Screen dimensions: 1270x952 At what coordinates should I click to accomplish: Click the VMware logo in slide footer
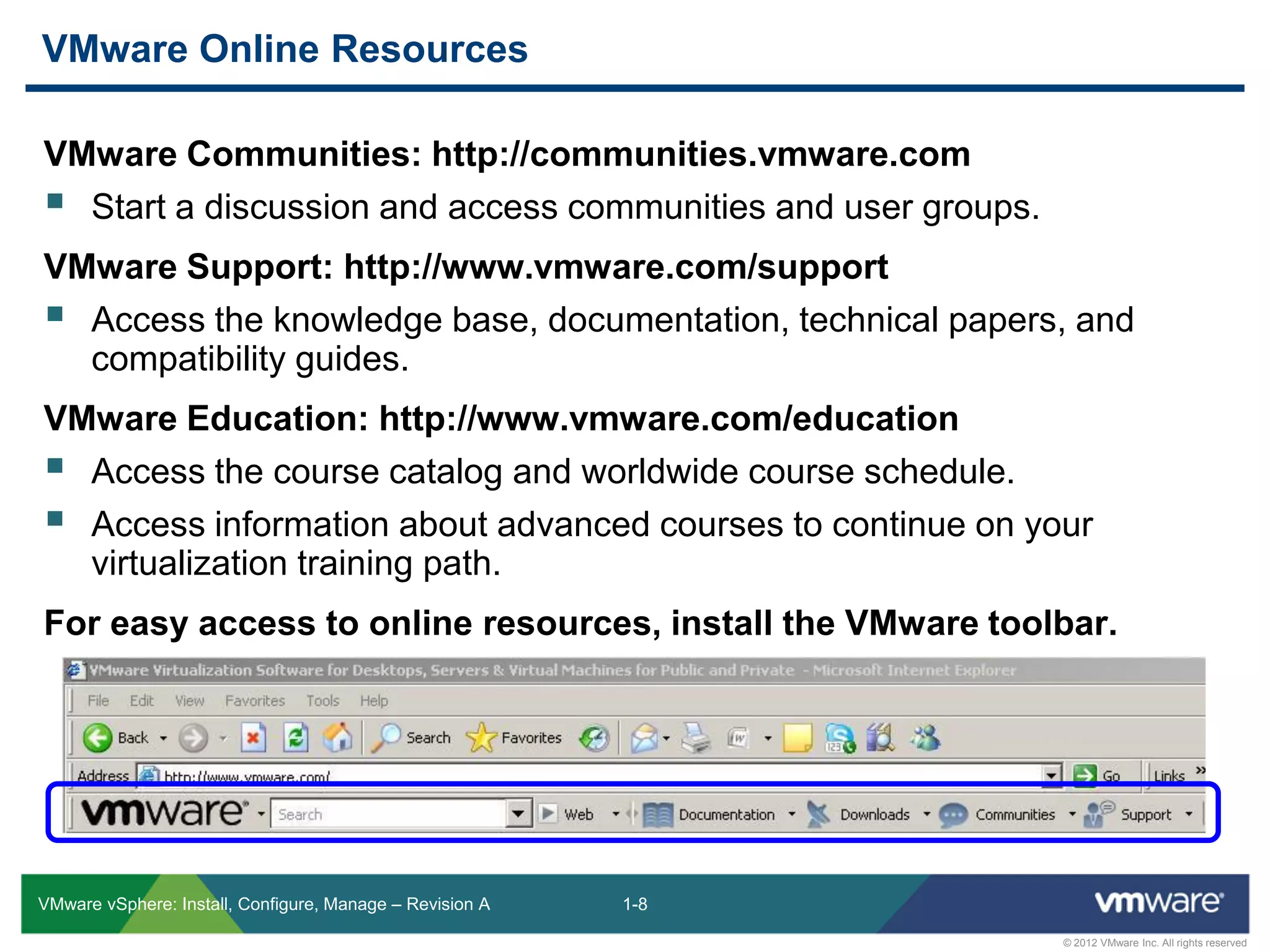(1158, 902)
